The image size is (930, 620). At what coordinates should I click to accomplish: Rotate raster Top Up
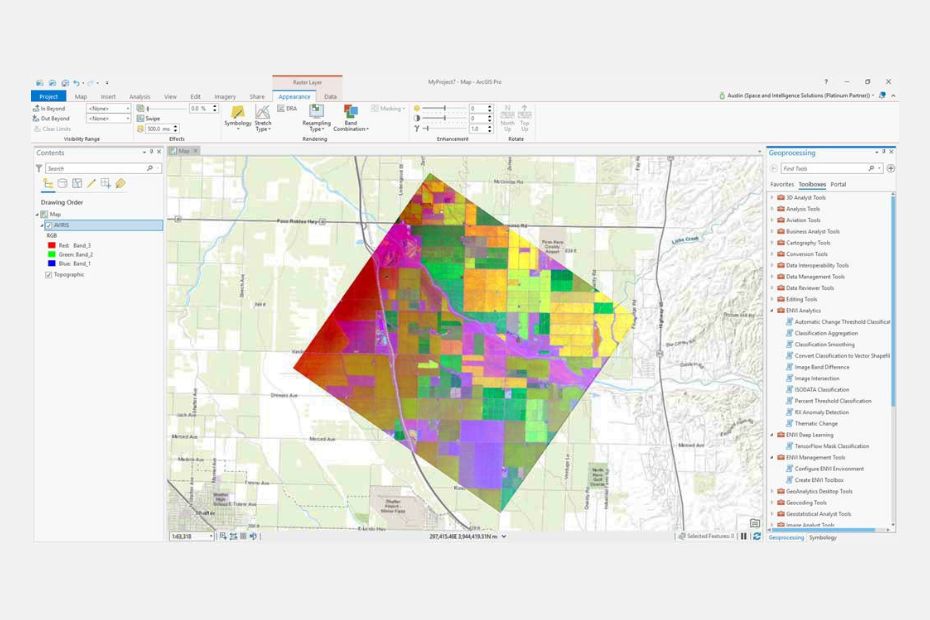click(525, 119)
